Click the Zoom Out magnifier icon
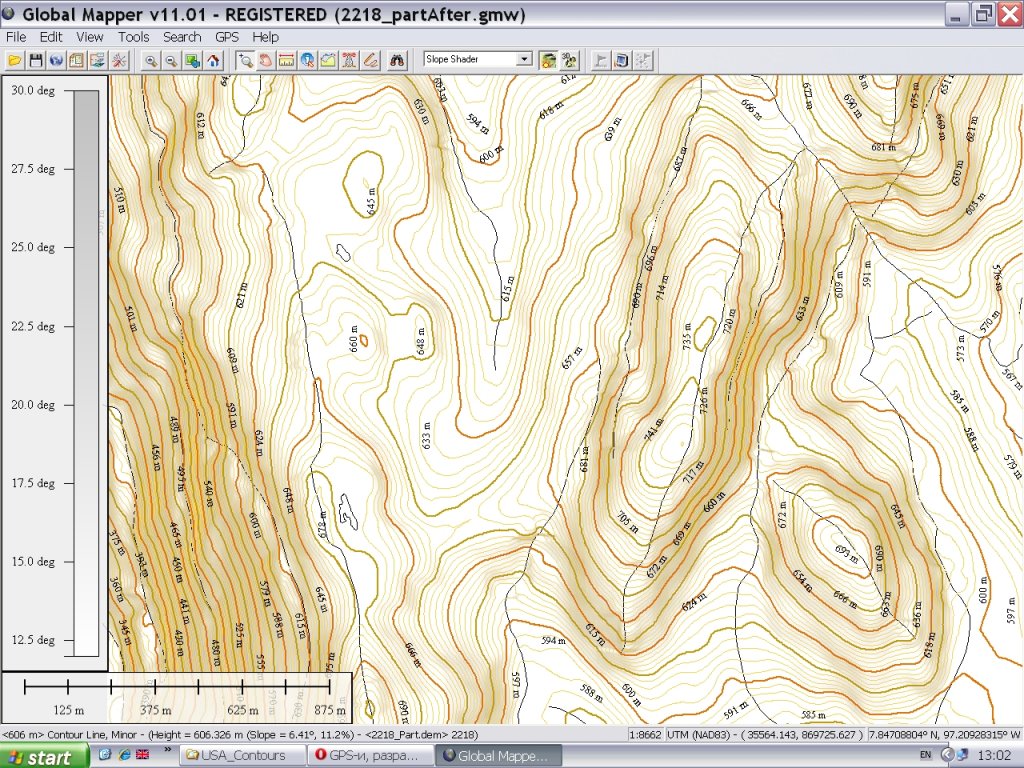The height and width of the screenshot is (768, 1024). click(171, 60)
